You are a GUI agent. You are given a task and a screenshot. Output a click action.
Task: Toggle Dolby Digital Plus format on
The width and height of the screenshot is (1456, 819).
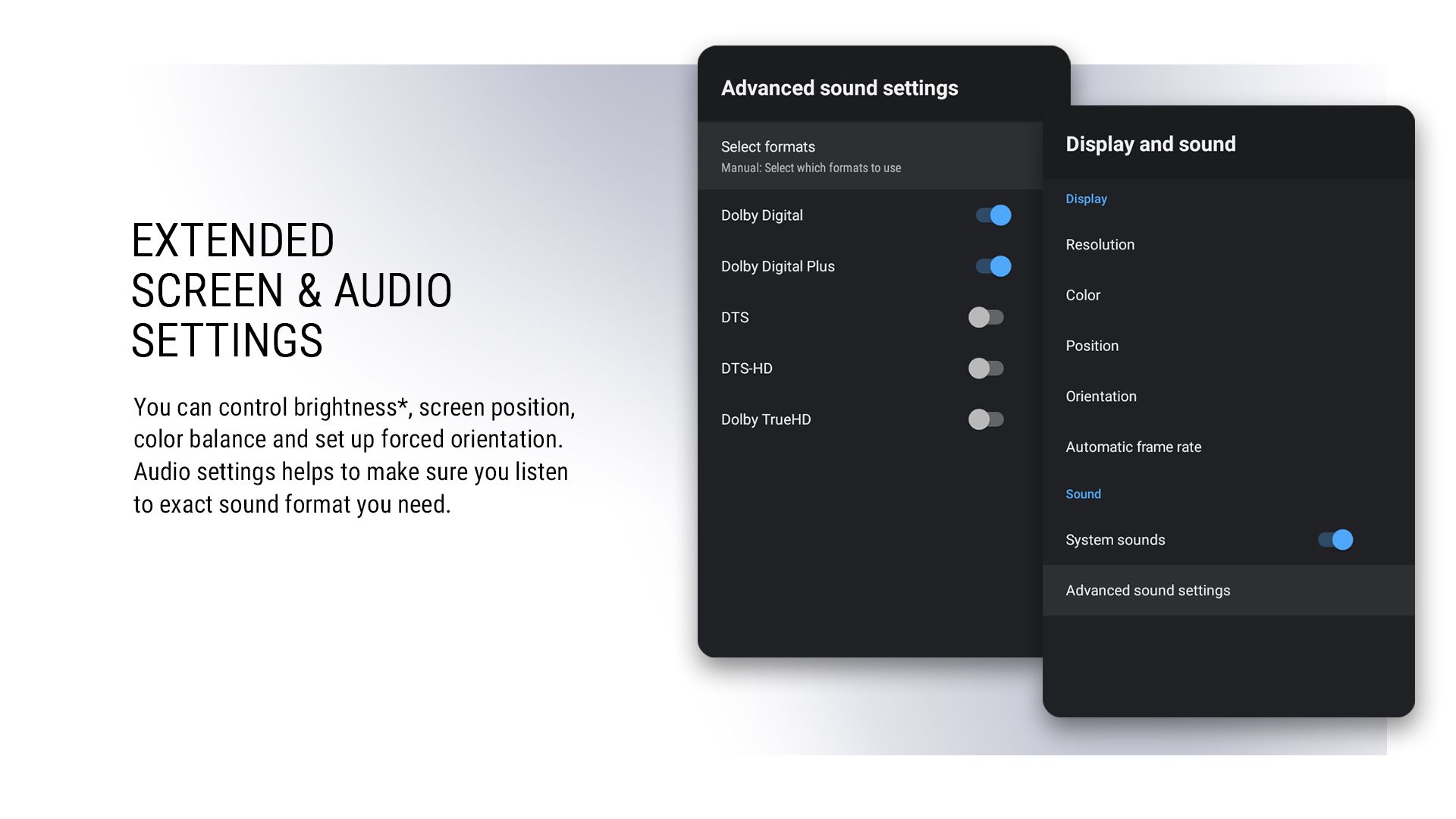click(x=990, y=265)
